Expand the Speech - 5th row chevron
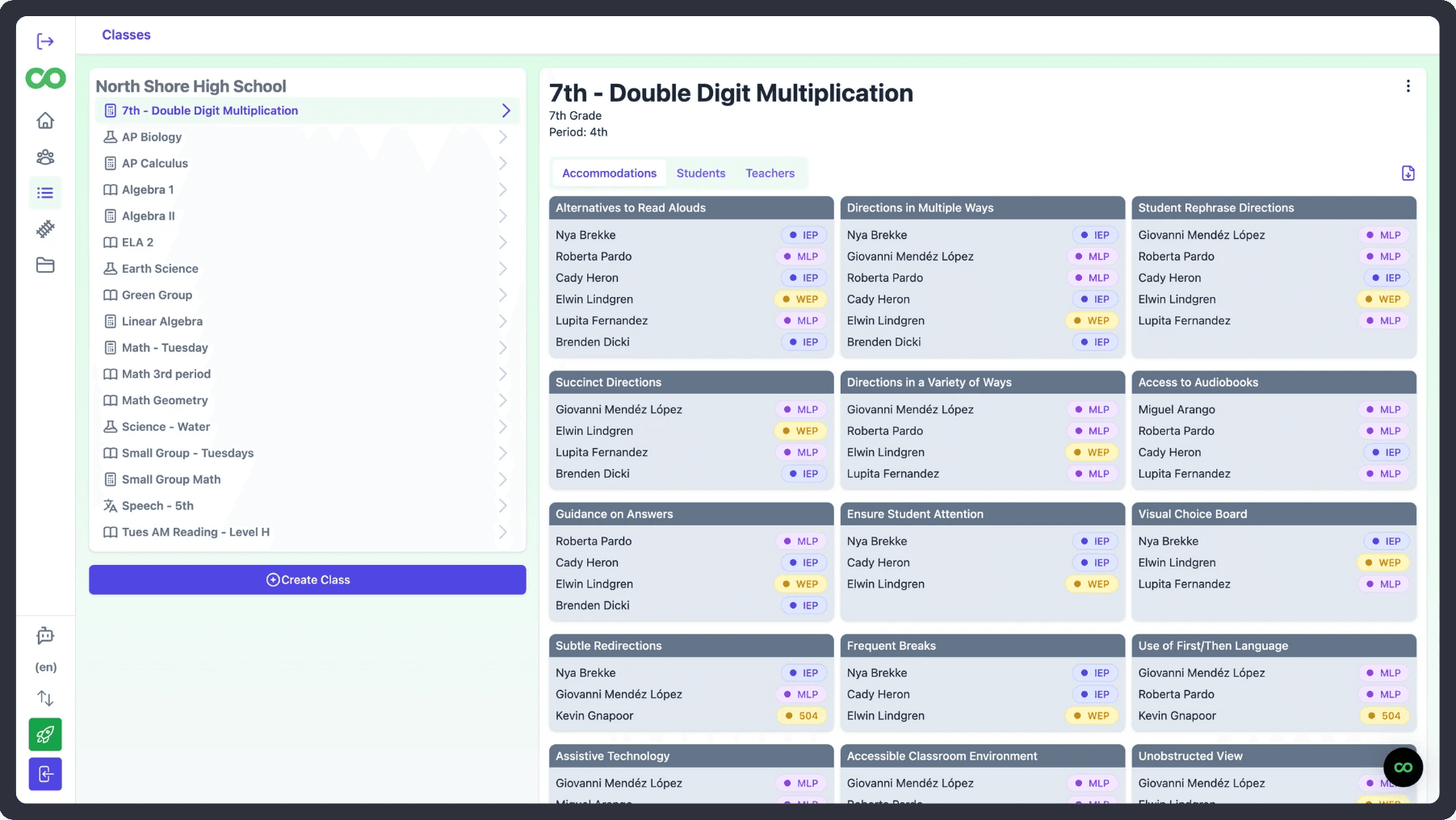The height and width of the screenshot is (820, 1456). point(503,506)
